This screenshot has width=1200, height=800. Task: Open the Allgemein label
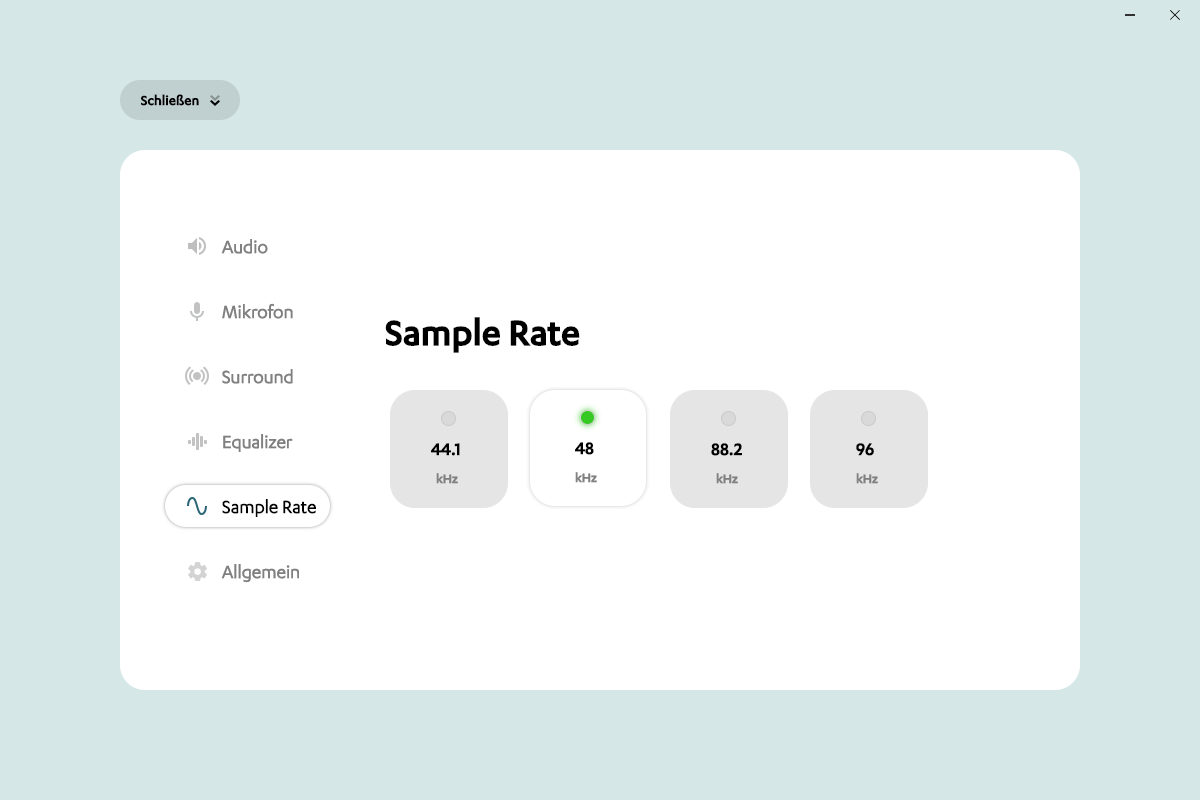260,572
